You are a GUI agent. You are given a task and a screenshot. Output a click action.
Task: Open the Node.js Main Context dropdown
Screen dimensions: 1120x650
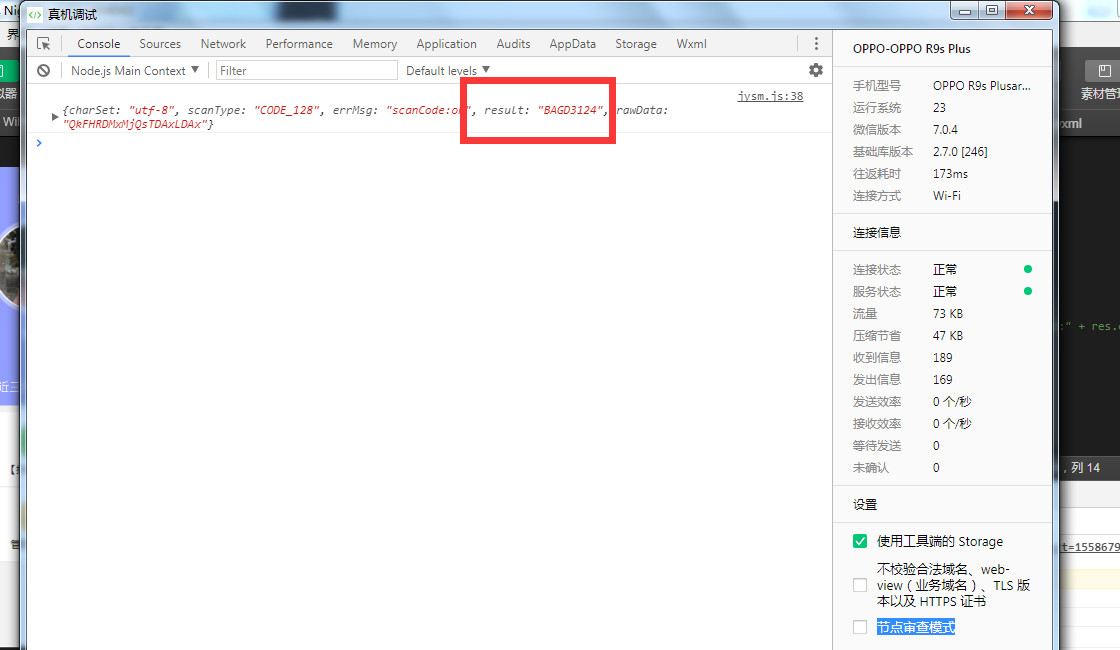click(134, 71)
